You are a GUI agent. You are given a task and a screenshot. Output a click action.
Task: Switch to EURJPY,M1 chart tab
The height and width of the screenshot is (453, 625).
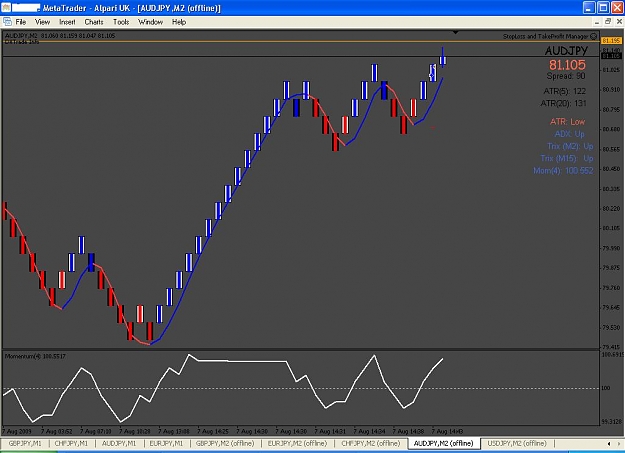click(x=166, y=443)
